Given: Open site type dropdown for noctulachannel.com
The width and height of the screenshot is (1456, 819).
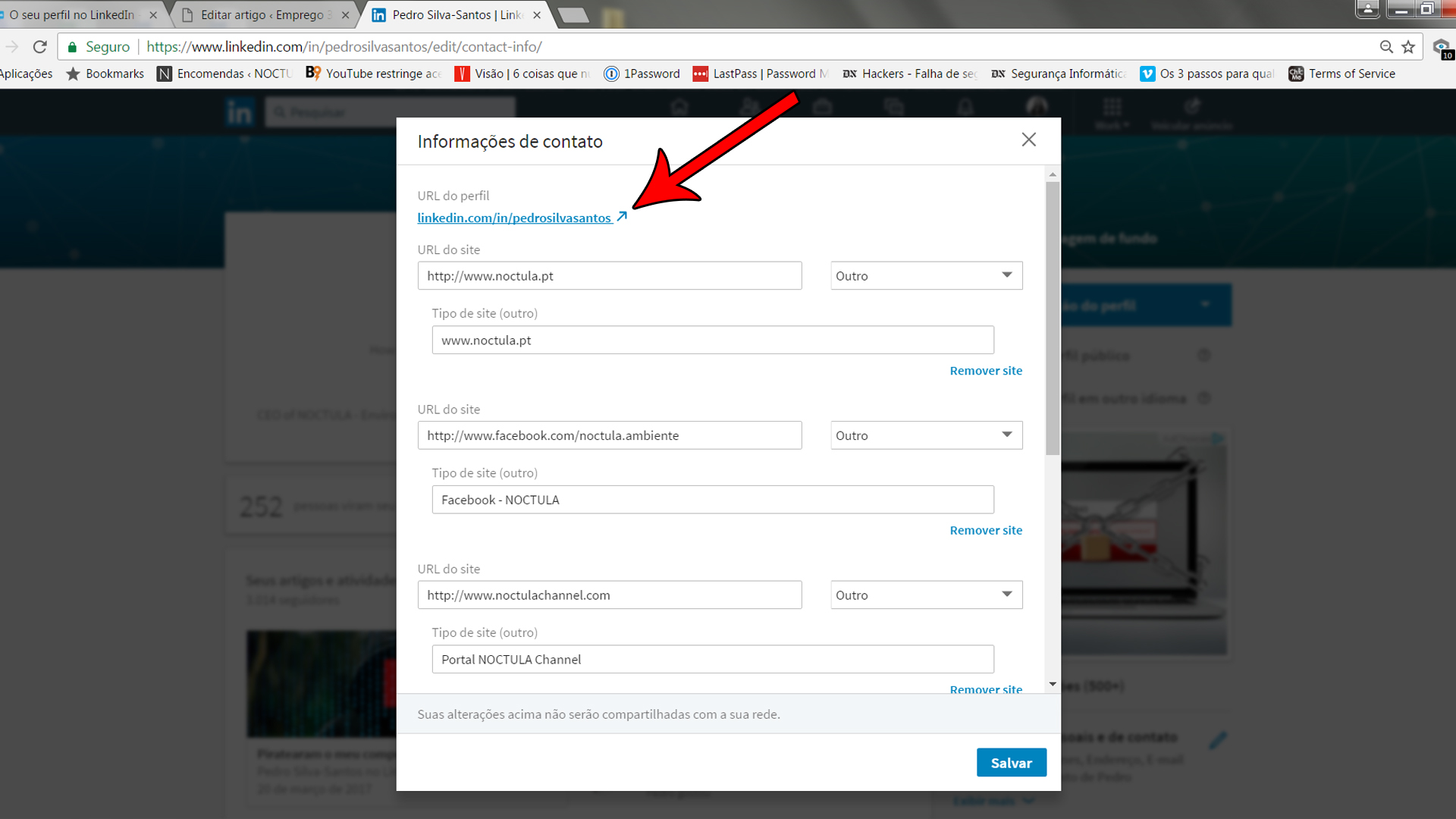Looking at the screenshot, I should coord(926,595).
